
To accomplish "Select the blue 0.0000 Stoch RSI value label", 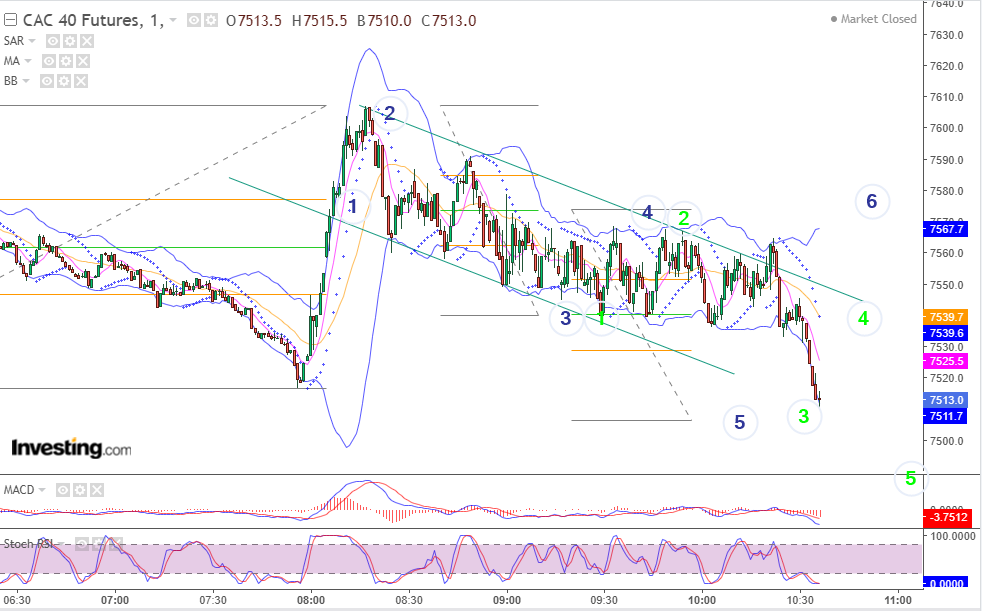I will [x=946, y=583].
